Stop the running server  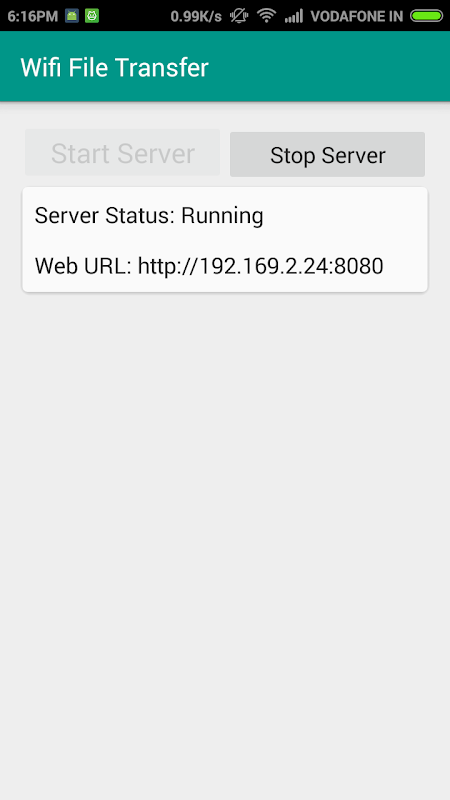click(x=328, y=155)
